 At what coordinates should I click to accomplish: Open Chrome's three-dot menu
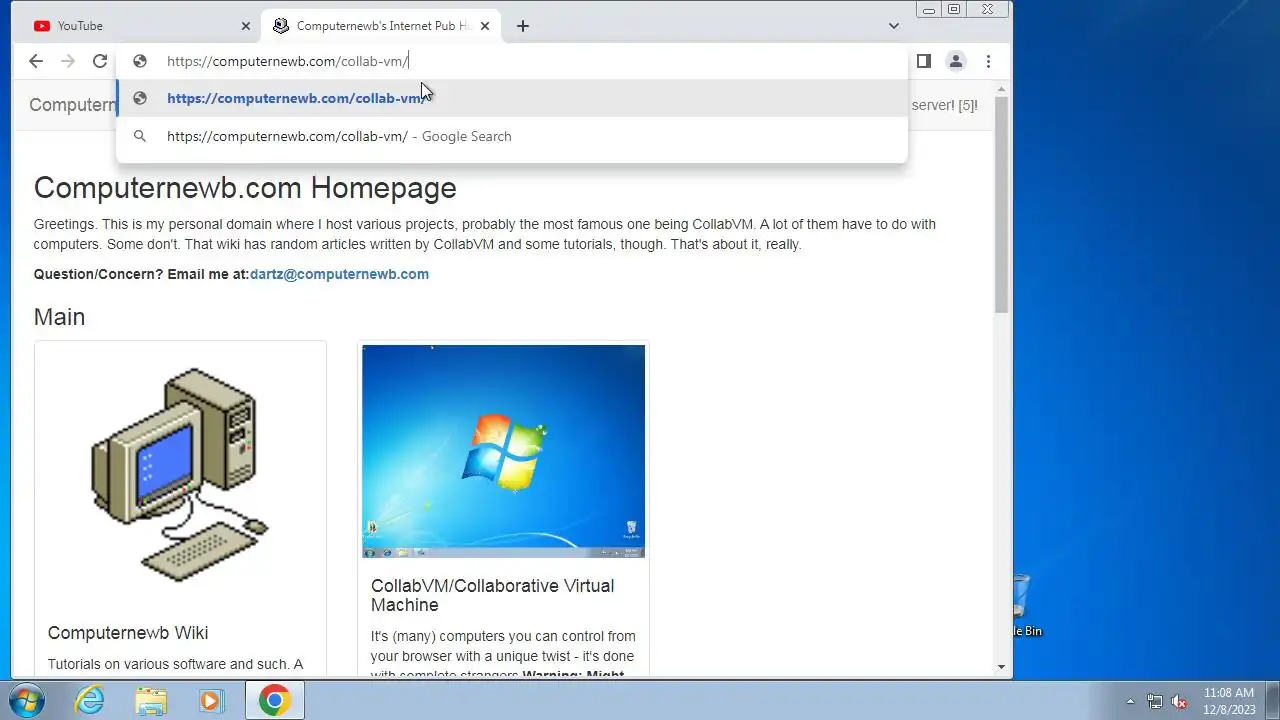tap(988, 61)
